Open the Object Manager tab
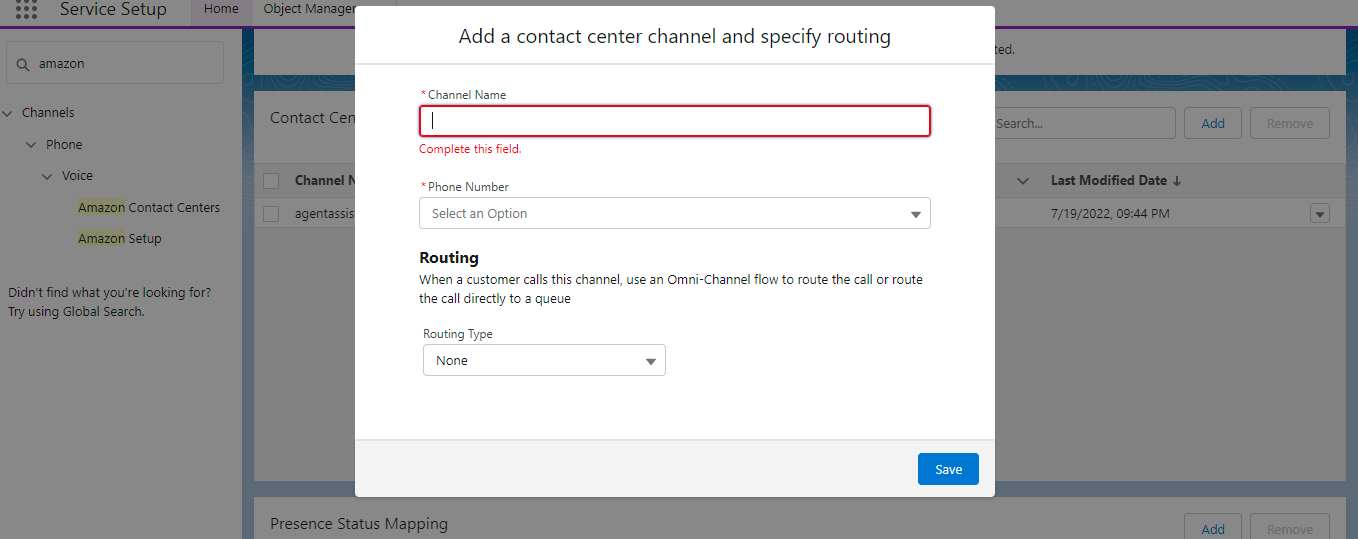 pyautogui.click(x=309, y=10)
